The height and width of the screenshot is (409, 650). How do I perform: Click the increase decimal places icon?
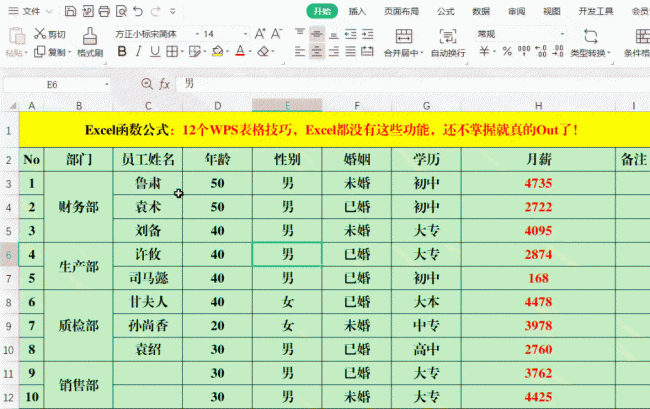tap(541, 51)
